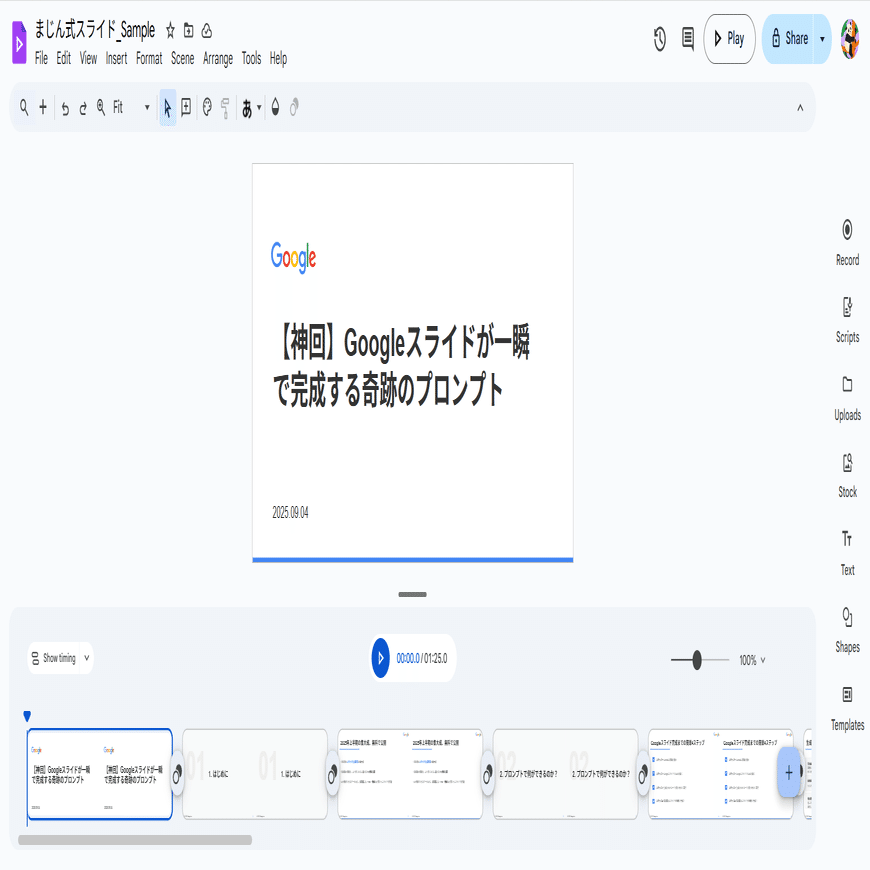The height and width of the screenshot is (870, 870).
Task: Add a new scene with plus button
Action: point(789,772)
